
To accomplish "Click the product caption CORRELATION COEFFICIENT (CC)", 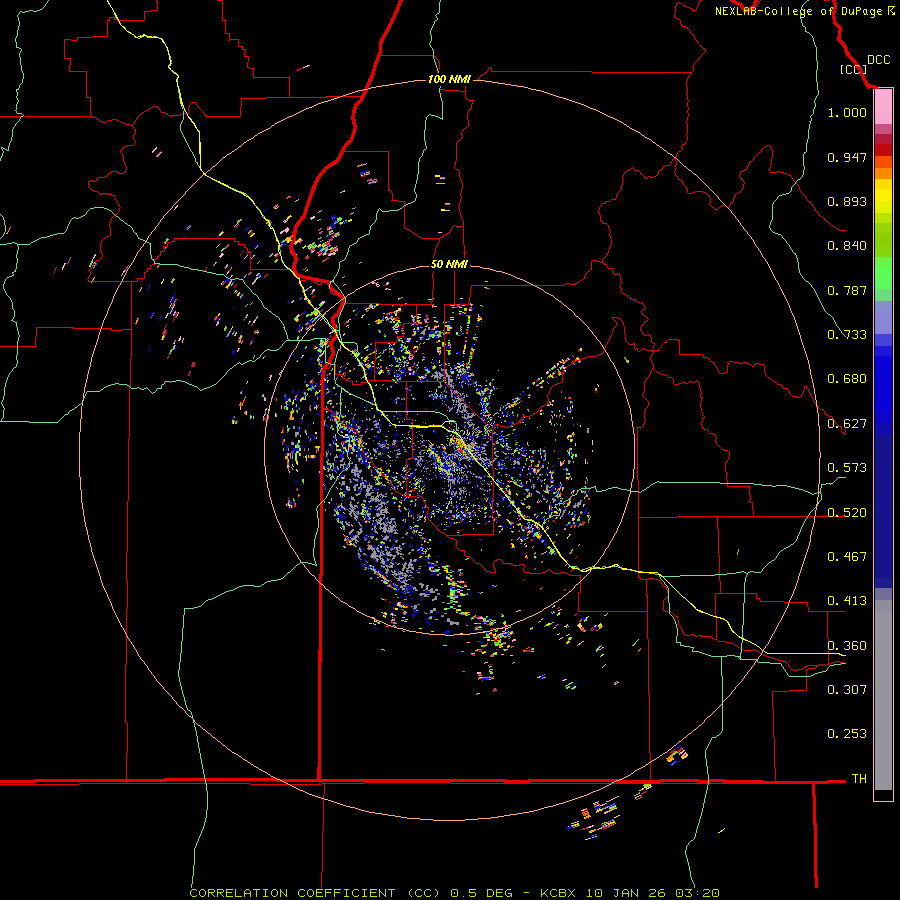I will [315, 893].
